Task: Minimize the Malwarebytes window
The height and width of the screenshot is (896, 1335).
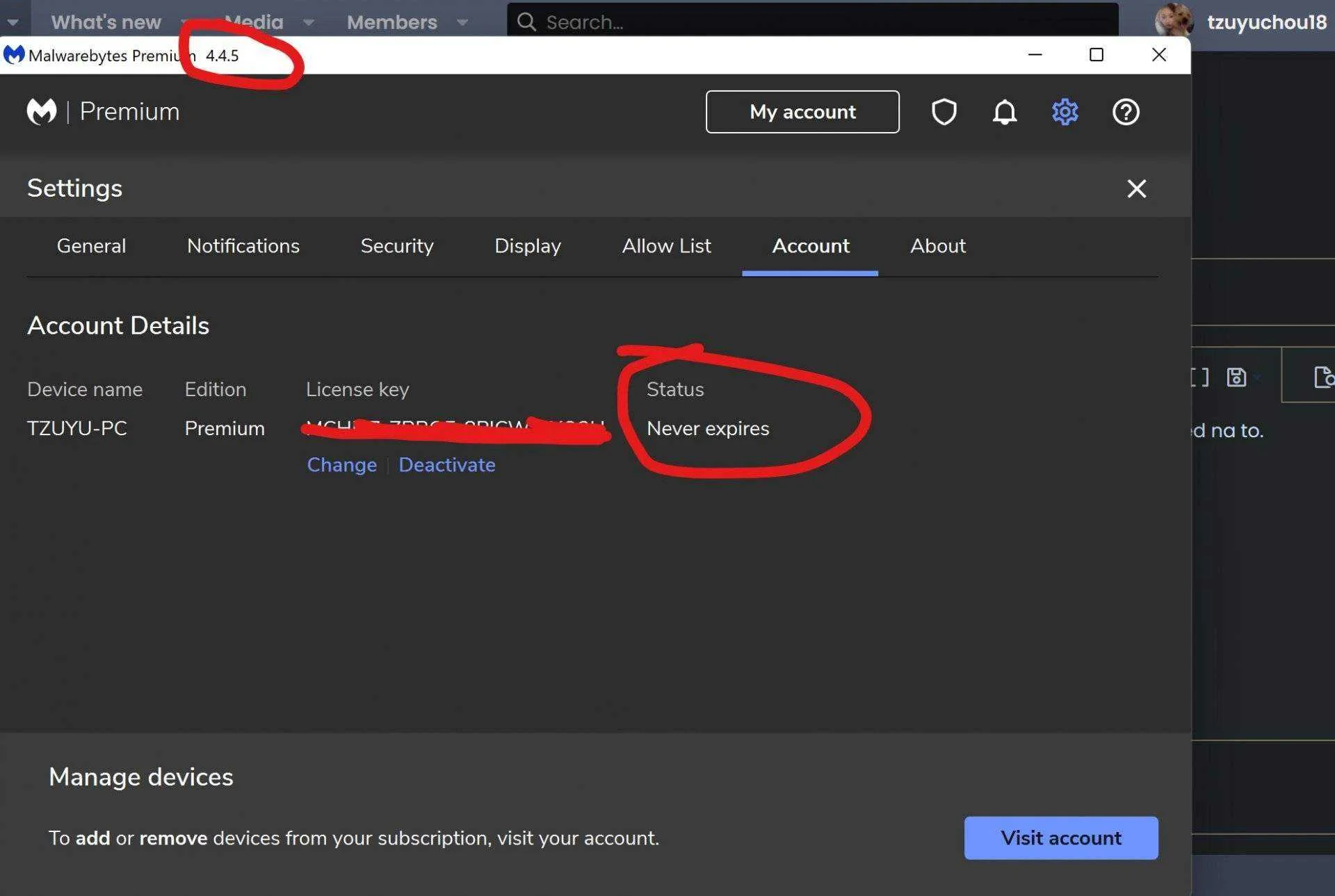Action: [1035, 54]
